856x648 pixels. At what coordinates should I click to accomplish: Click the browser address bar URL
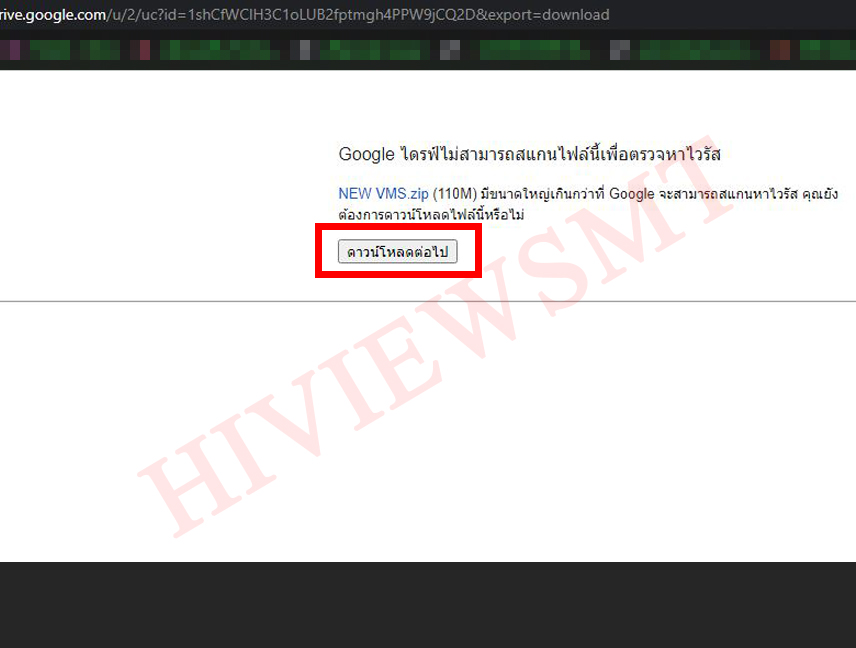tap(300, 15)
